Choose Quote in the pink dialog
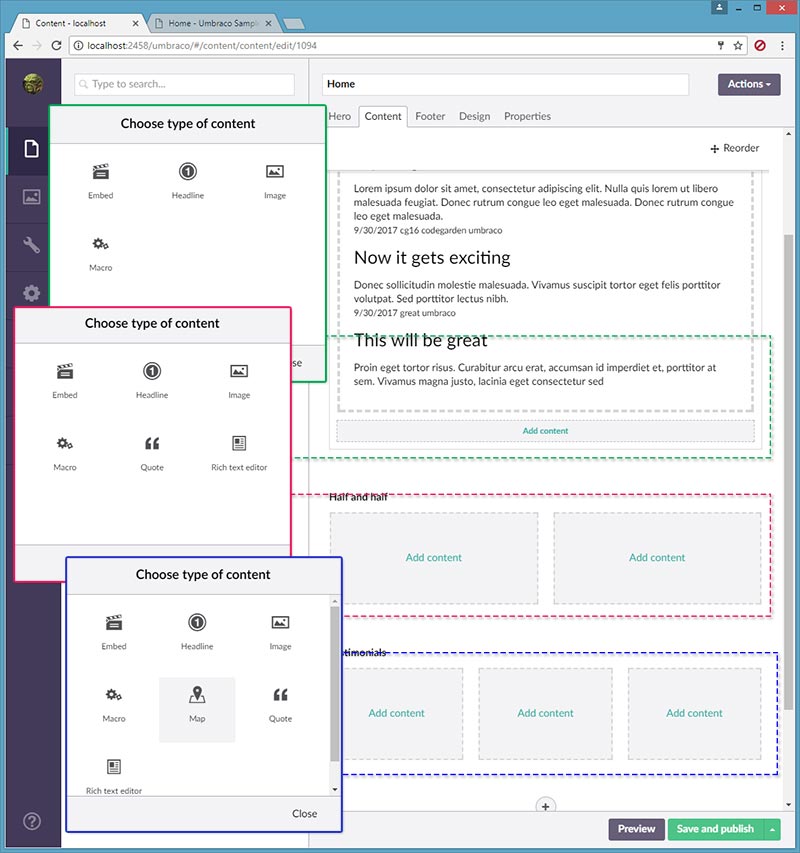The height and width of the screenshot is (853, 800). coord(152,453)
